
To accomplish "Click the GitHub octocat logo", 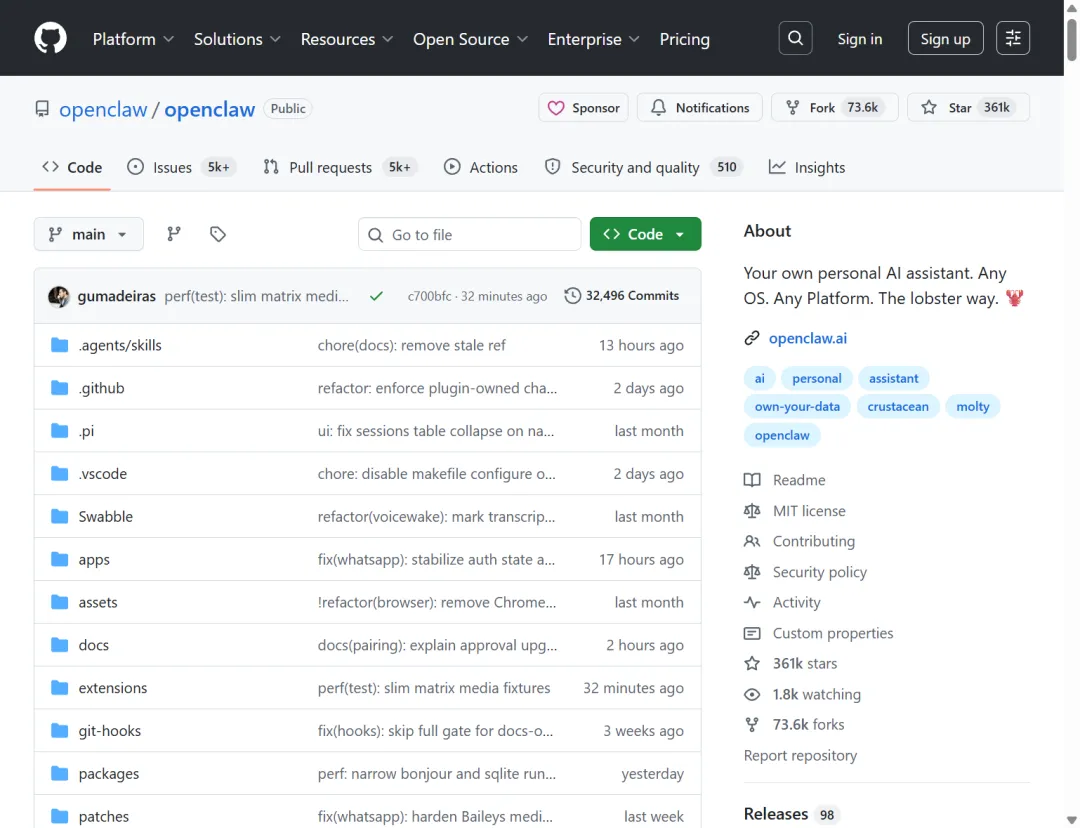I will 50,38.
